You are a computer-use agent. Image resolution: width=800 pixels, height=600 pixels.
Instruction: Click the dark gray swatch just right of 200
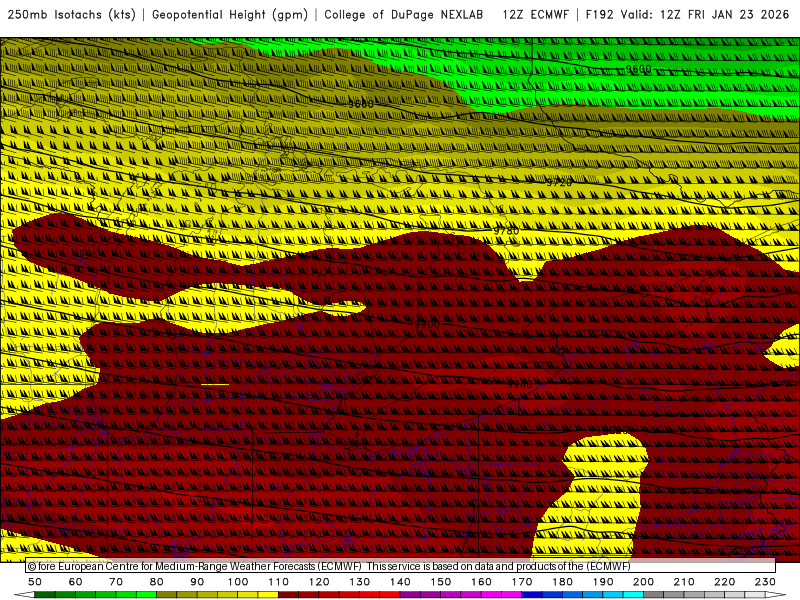point(654,595)
